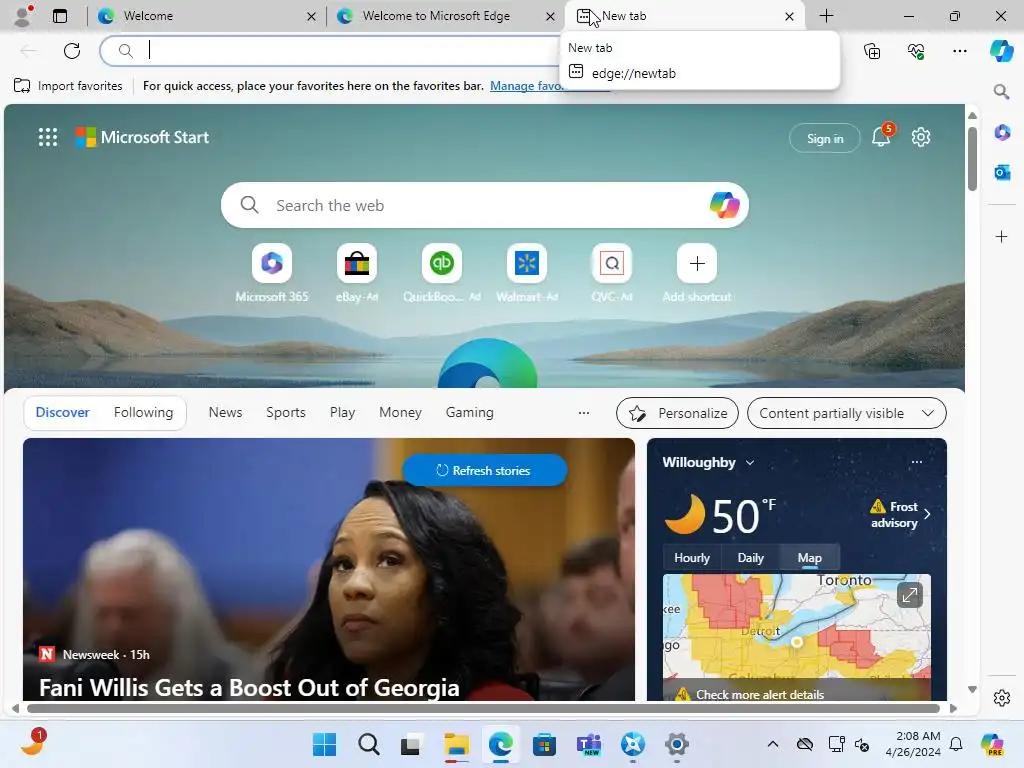Open Microsoft 365 in the sidebar
Screen dimensions: 1024x768
[x=1002, y=133]
